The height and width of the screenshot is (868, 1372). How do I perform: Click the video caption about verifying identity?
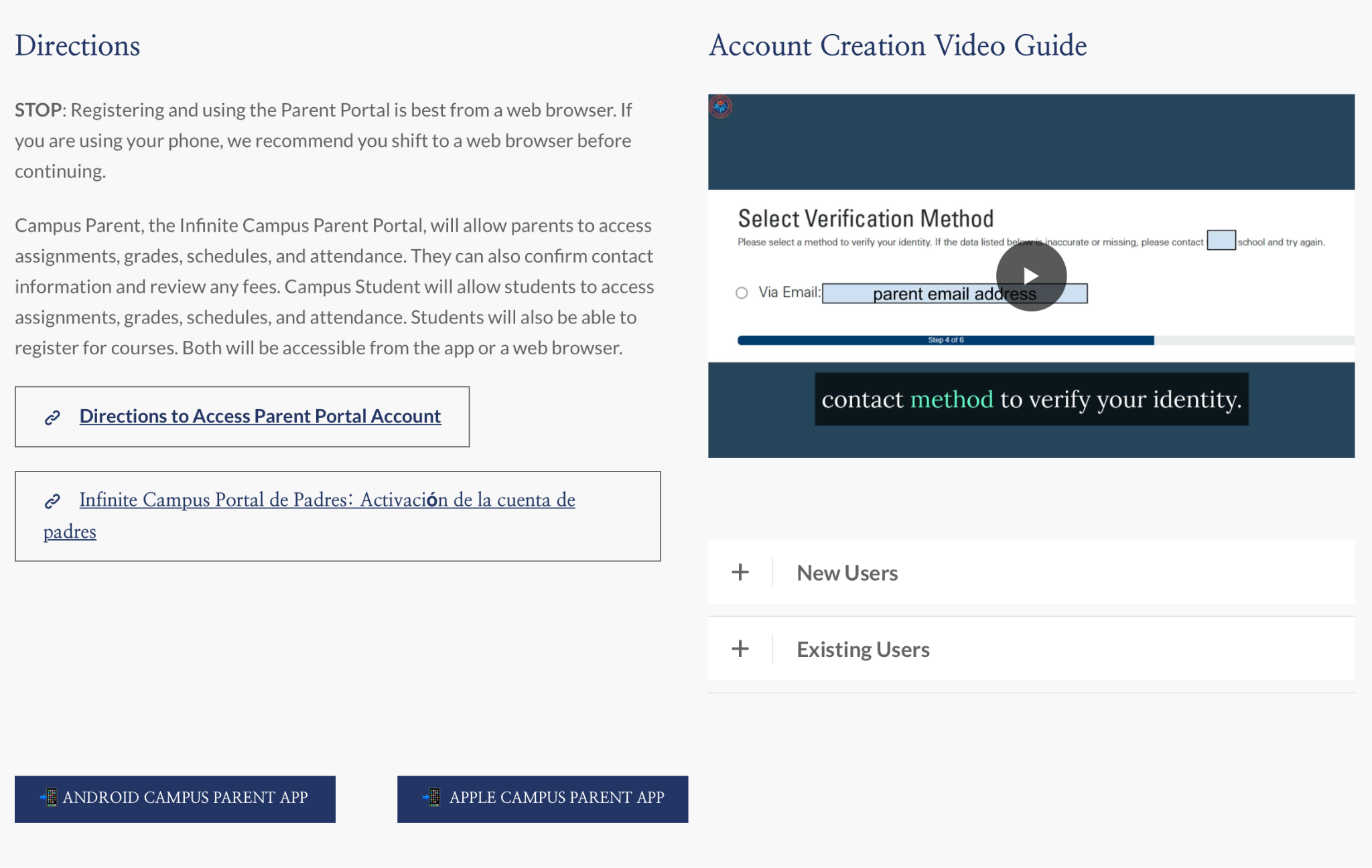[x=1032, y=399]
